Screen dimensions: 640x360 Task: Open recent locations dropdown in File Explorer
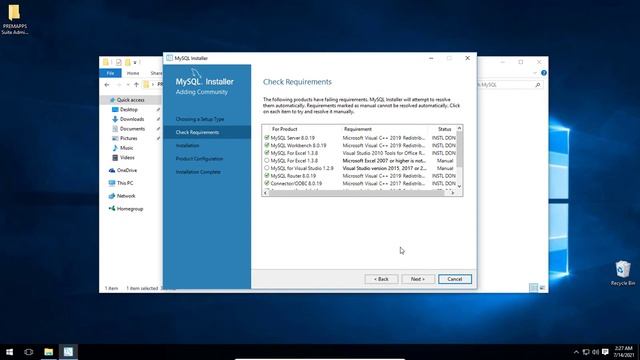pyautogui.click(x=128, y=85)
